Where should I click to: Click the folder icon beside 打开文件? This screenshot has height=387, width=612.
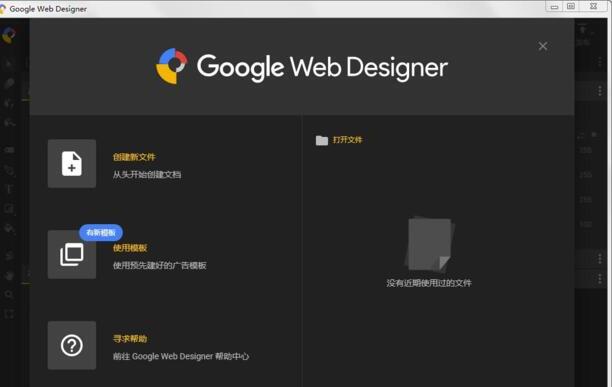[322, 140]
